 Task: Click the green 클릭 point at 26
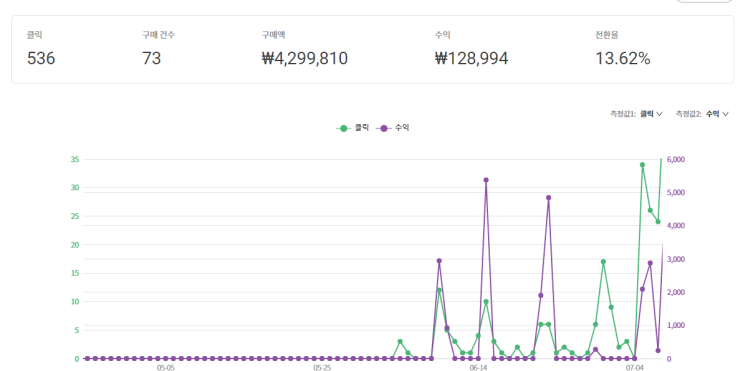point(650,210)
